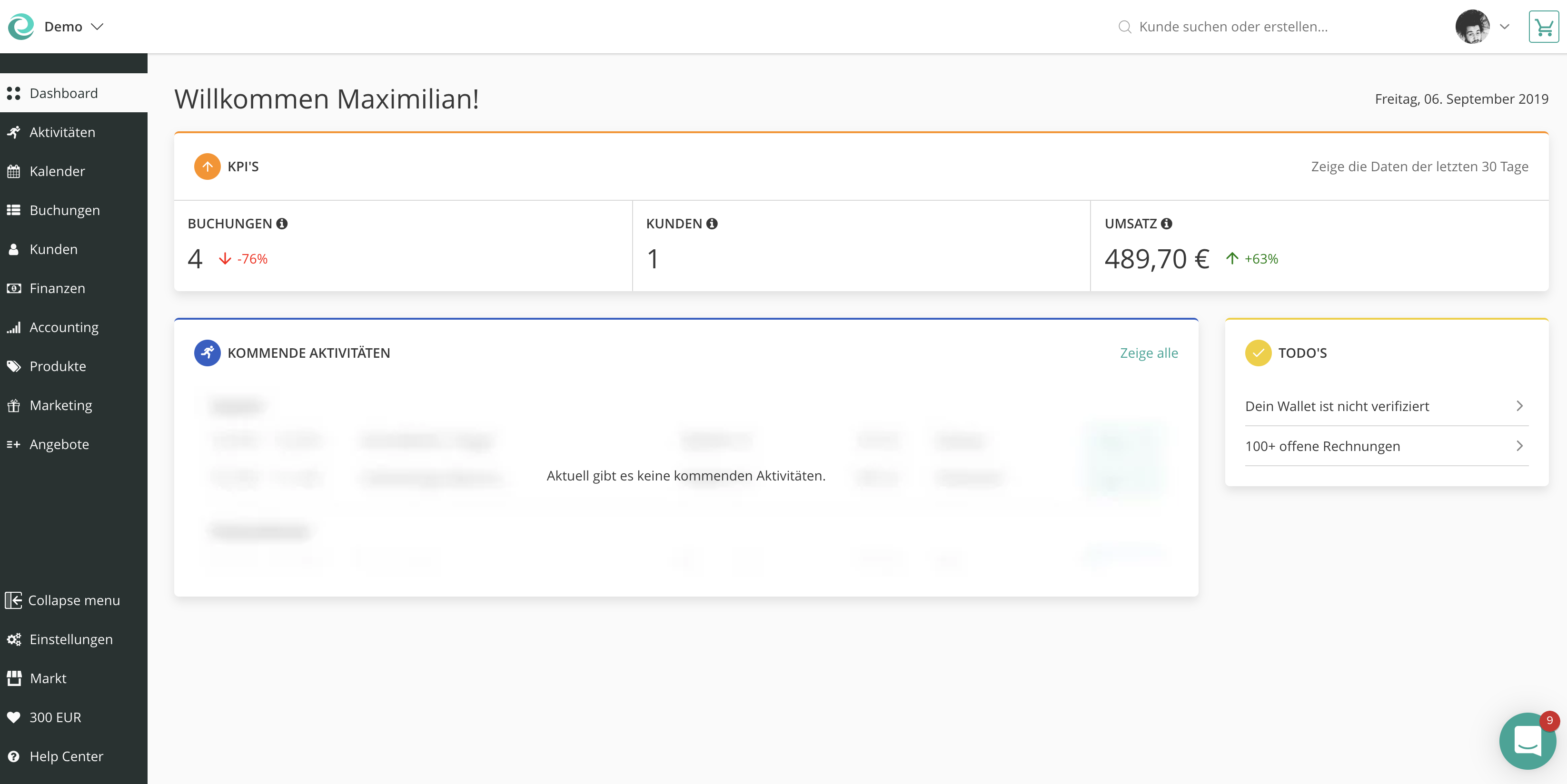Click the orange KPI's arrow icon
Screen dimensions: 1567x784
click(207, 167)
